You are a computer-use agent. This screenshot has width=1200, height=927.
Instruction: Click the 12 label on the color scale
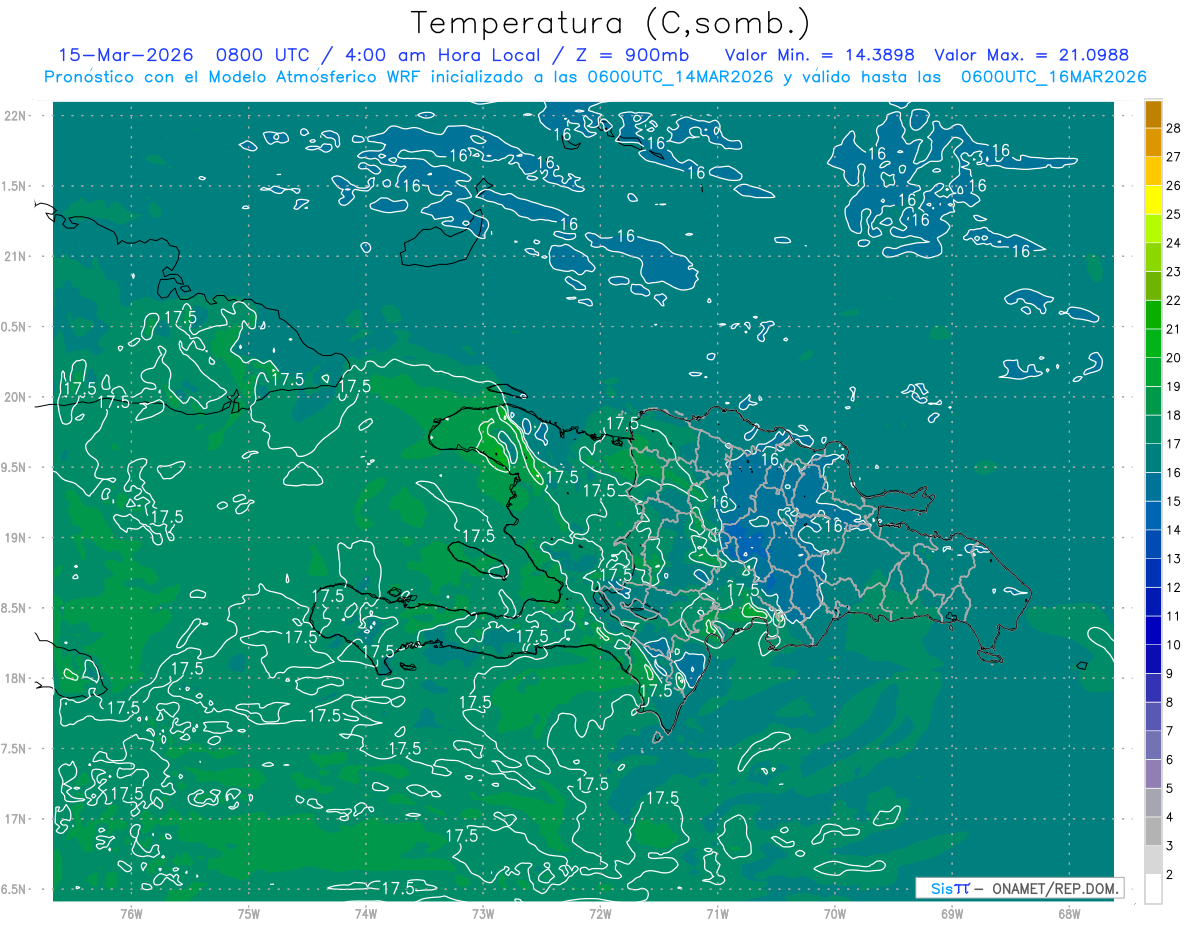point(1174,587)
